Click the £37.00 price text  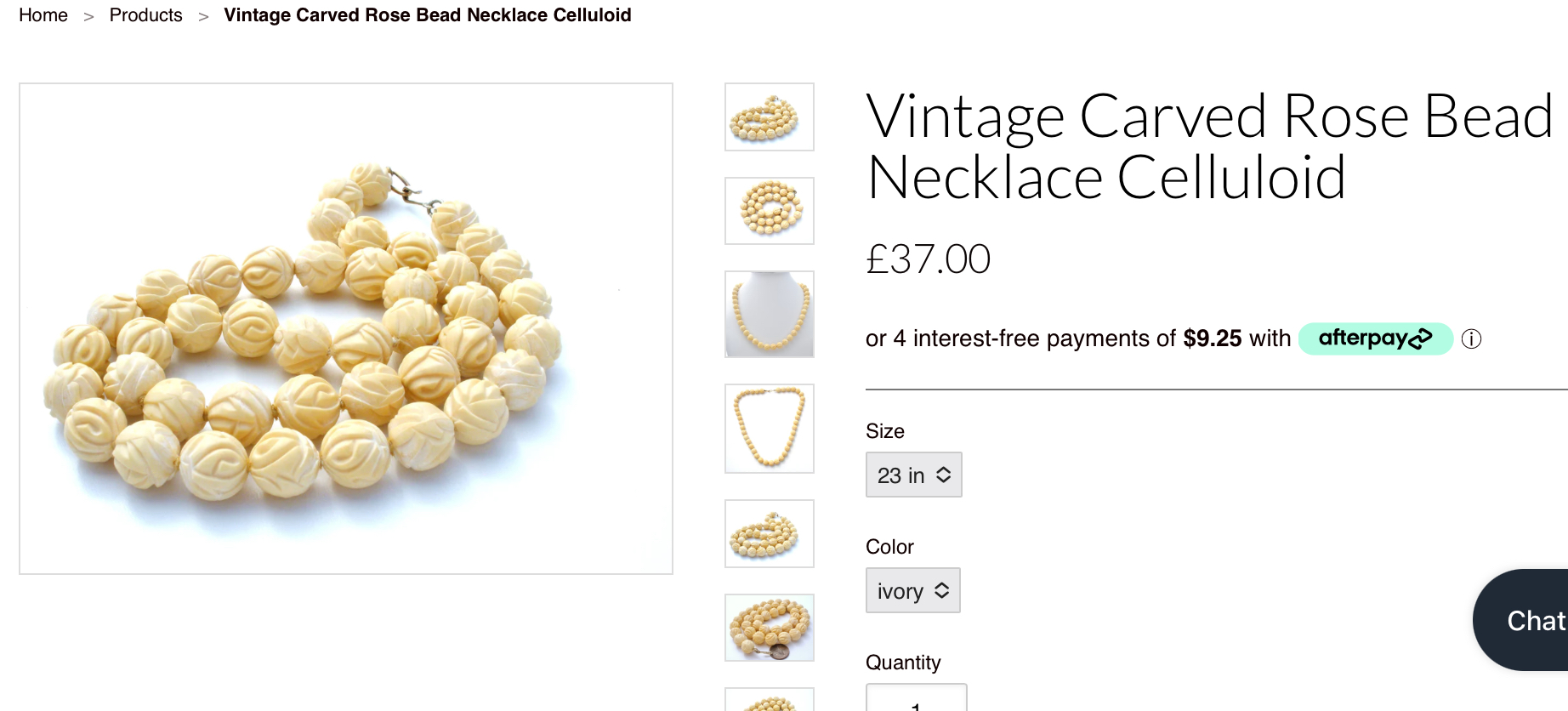[928, 259]
